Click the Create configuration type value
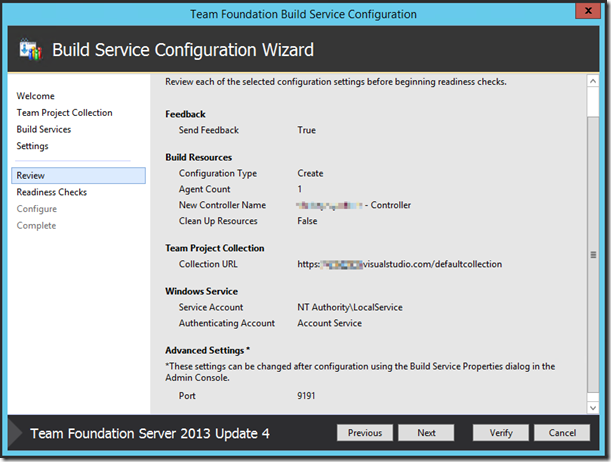This screenshot has width=611, height=462. (310, 173)
